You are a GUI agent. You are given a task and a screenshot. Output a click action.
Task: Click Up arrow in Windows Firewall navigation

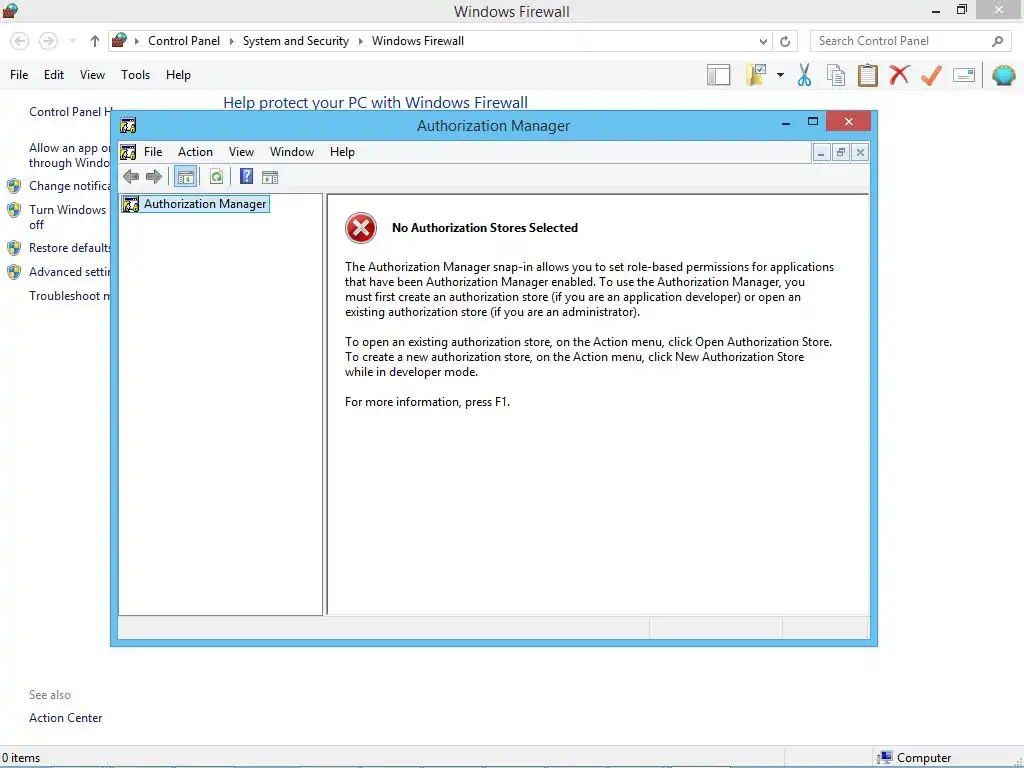(95, 41)
